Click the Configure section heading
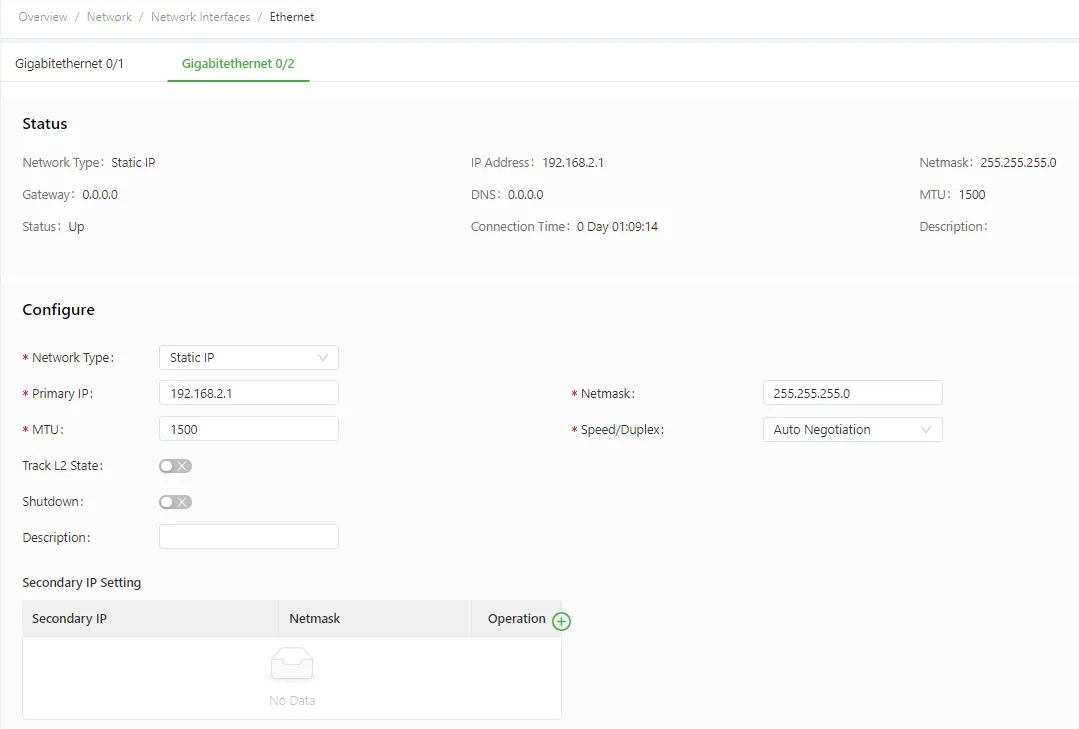 (58, 310)
